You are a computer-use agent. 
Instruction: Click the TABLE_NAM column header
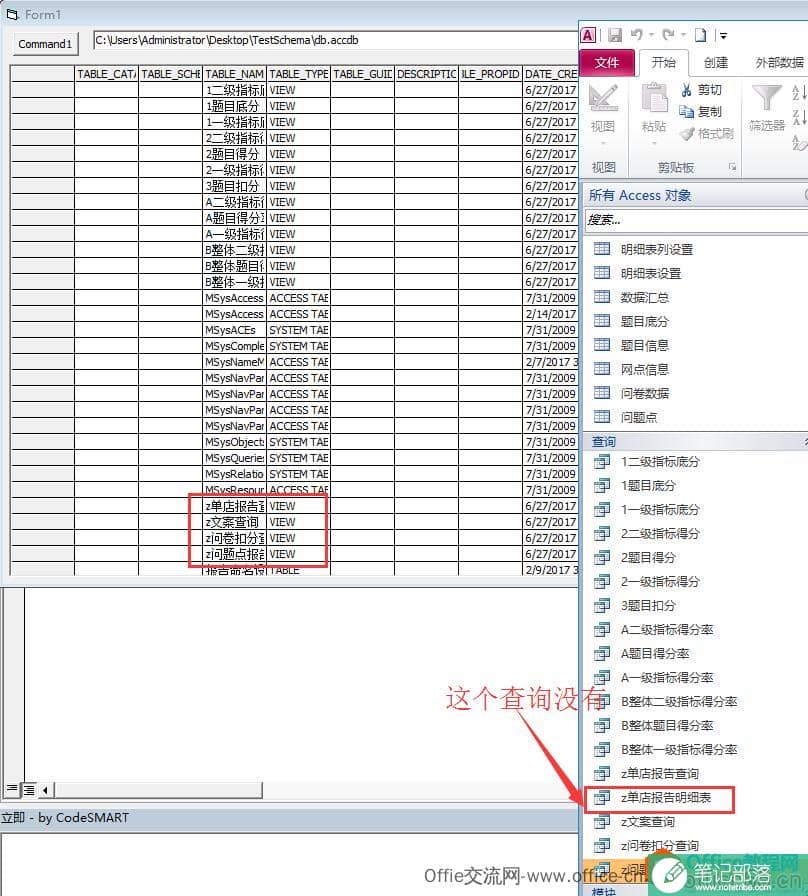[234, 74]
